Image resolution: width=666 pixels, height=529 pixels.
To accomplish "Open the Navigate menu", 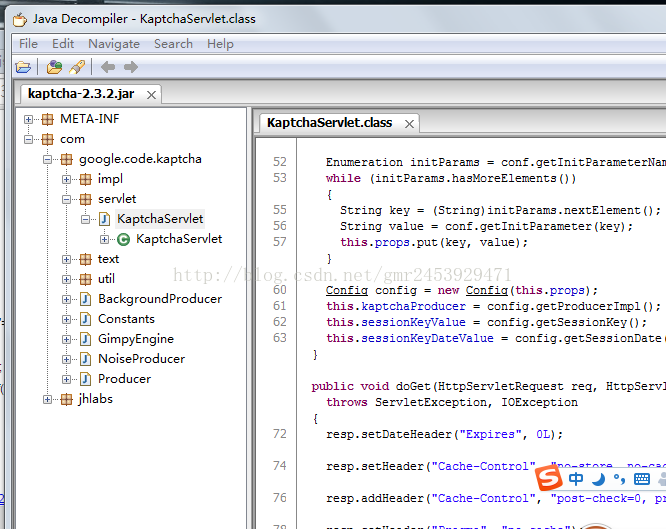I will [114, 44].
